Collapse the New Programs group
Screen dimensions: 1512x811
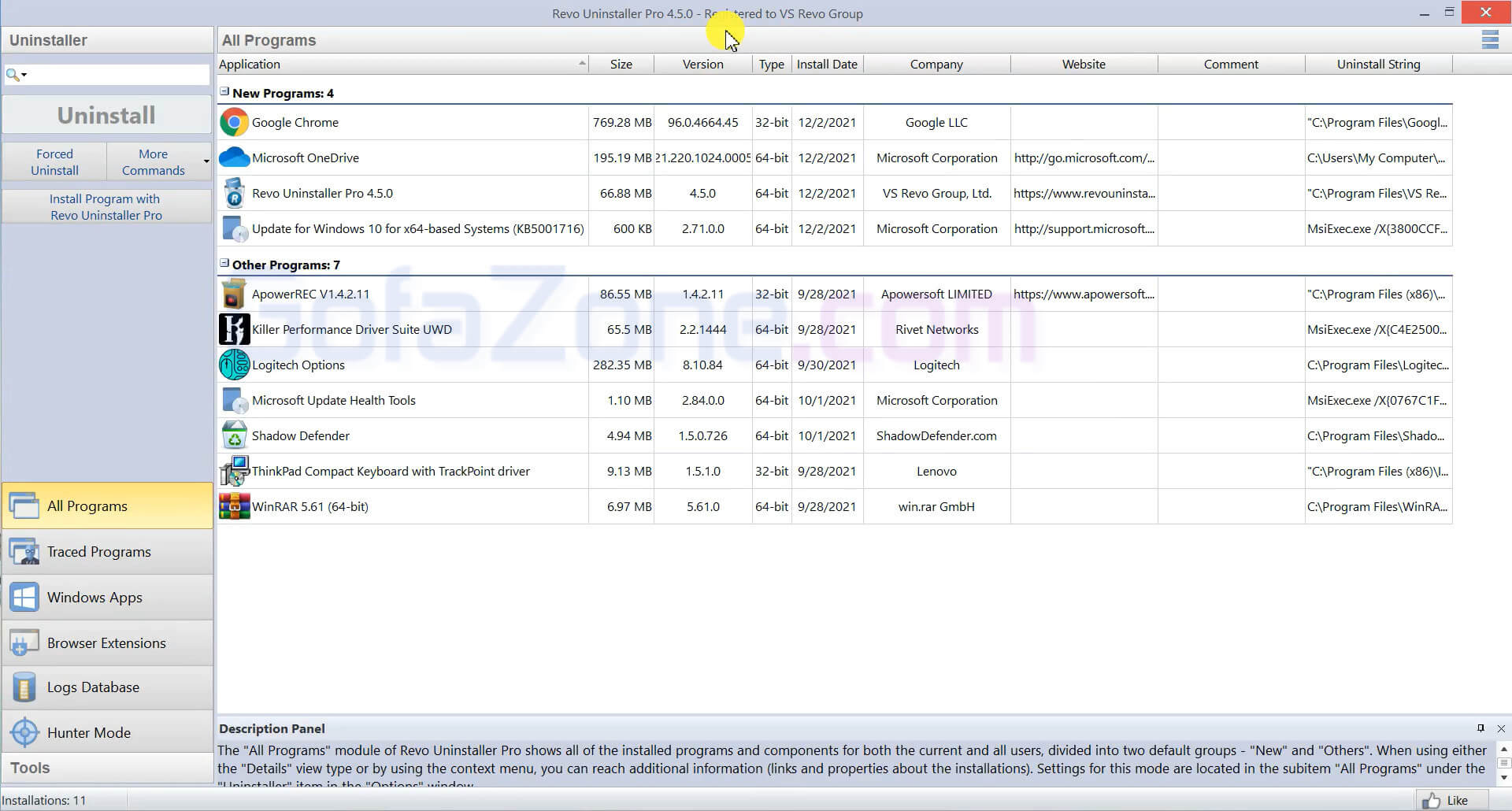coord(224,92)
